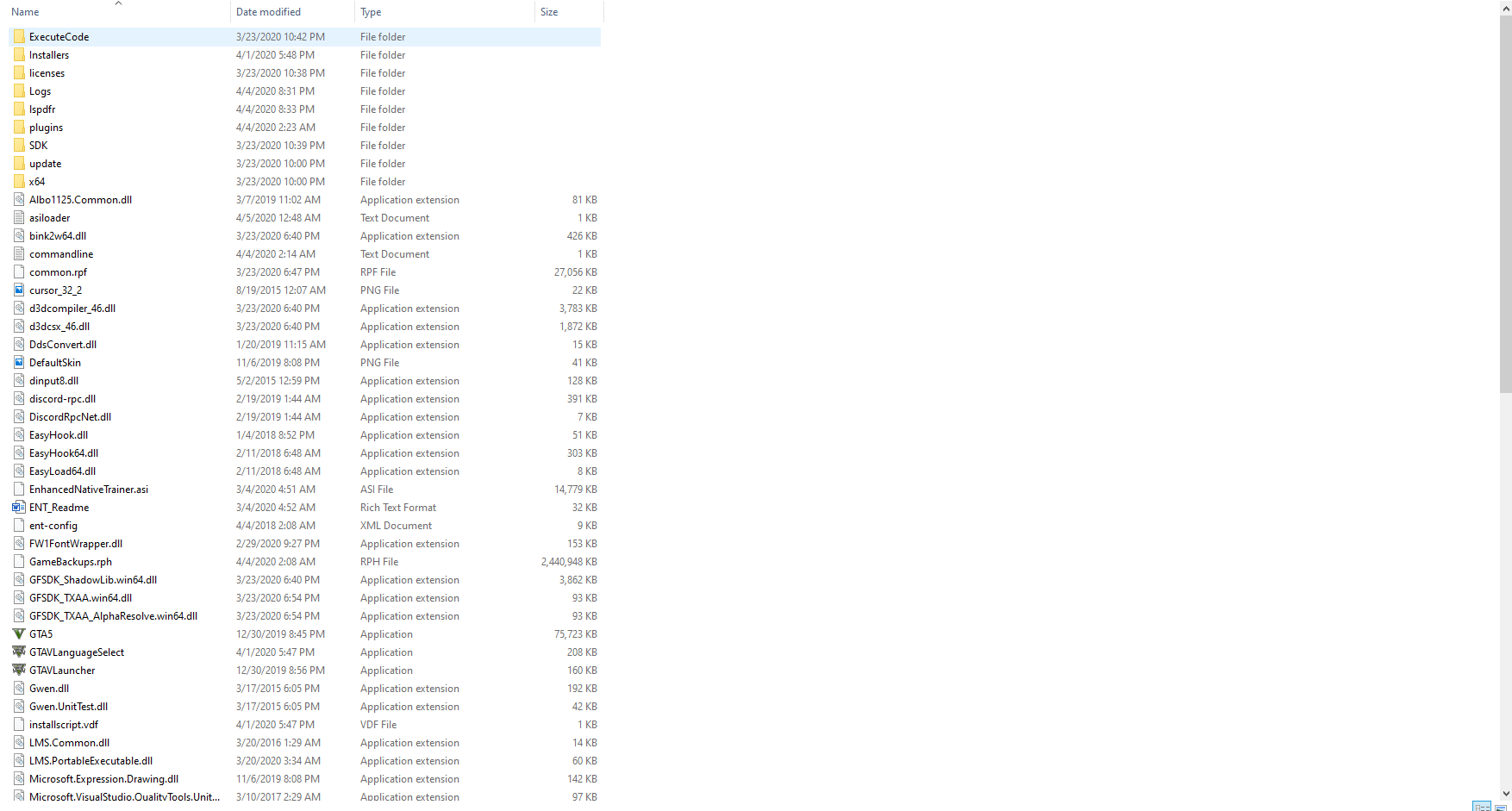Select EnhancedNativeTrainer.asi file name
The height and width of the screenshot is (811, 1512).
point(89,490)
